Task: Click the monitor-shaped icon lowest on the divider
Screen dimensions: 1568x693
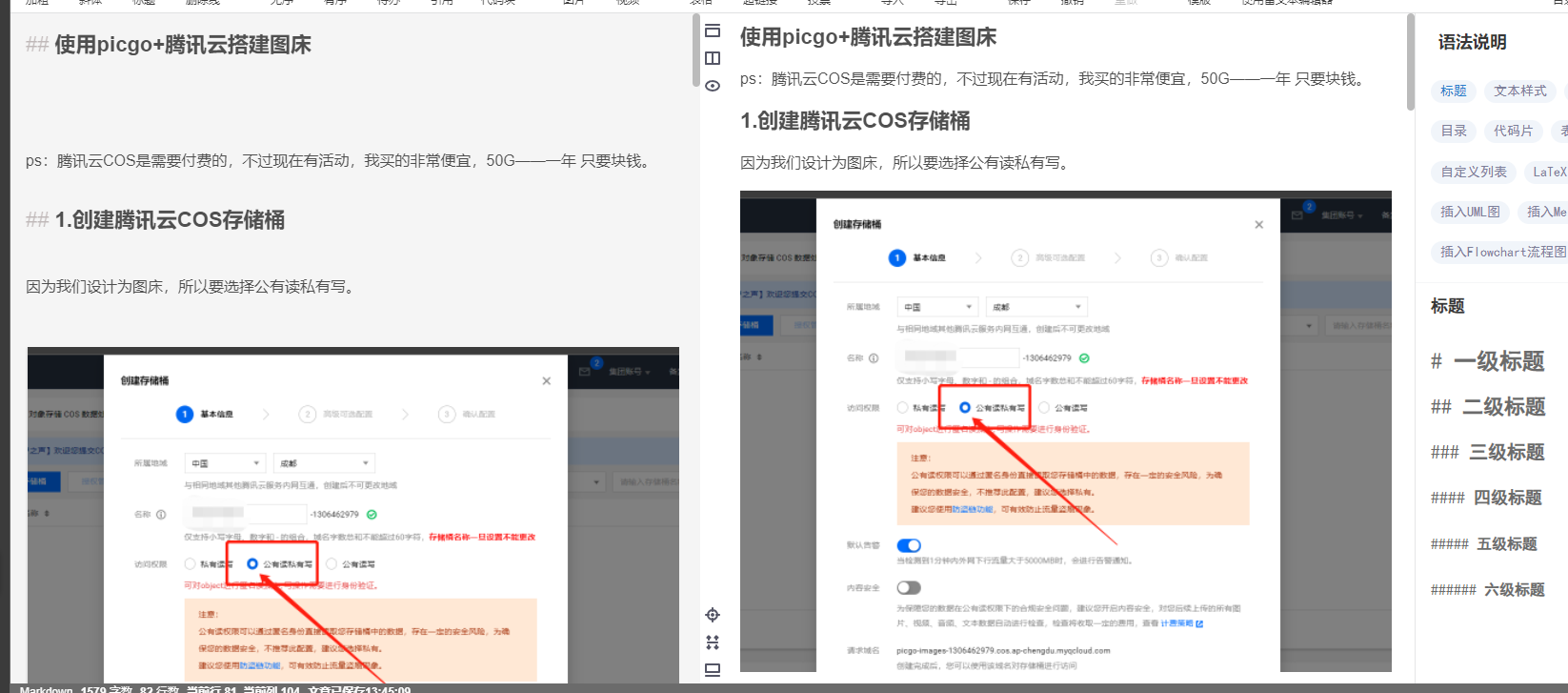Action: point(713,670)
